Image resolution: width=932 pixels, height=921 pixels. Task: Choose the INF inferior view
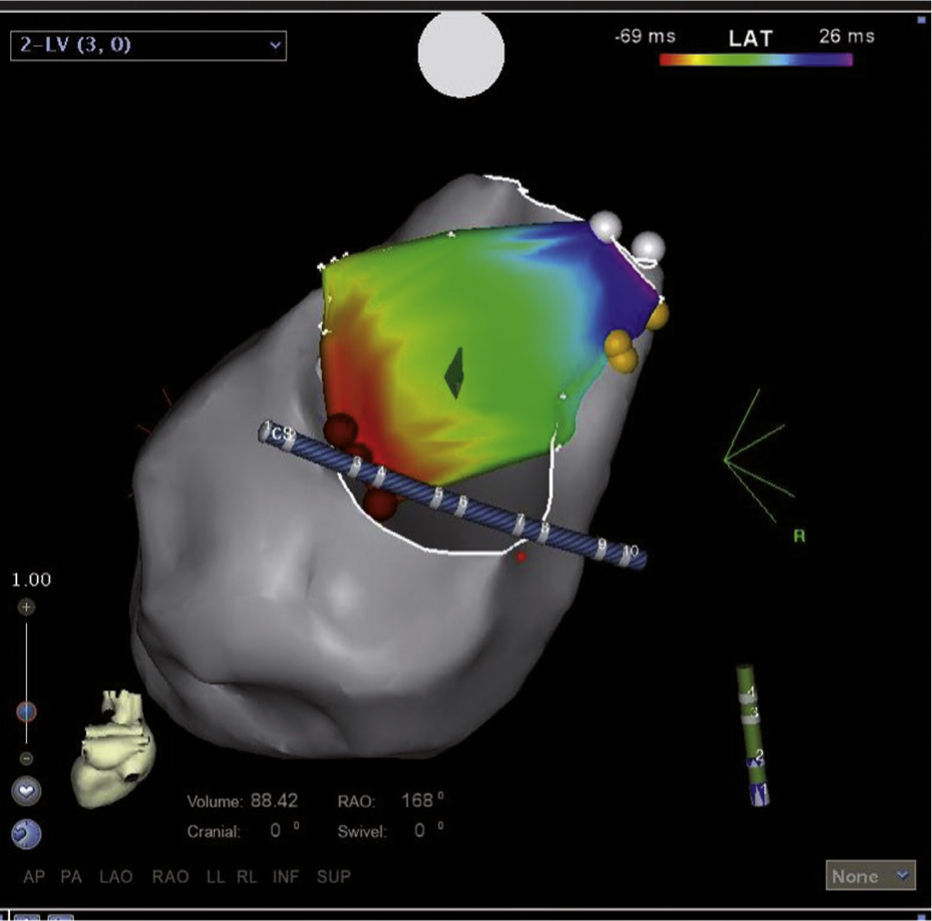(285, 877)
